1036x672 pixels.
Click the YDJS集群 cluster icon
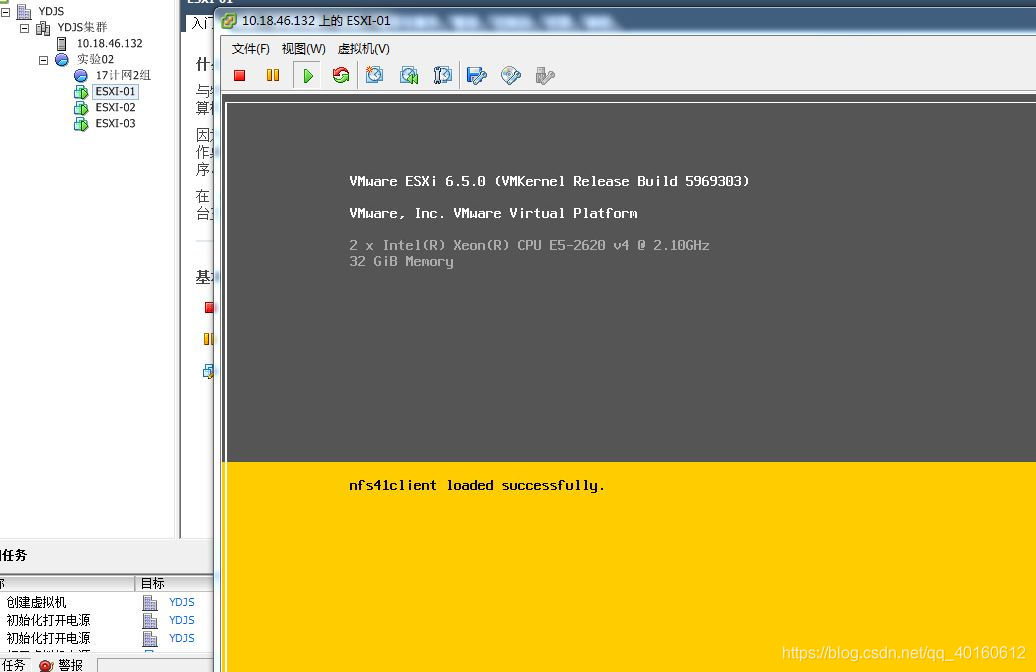point(43,28)
